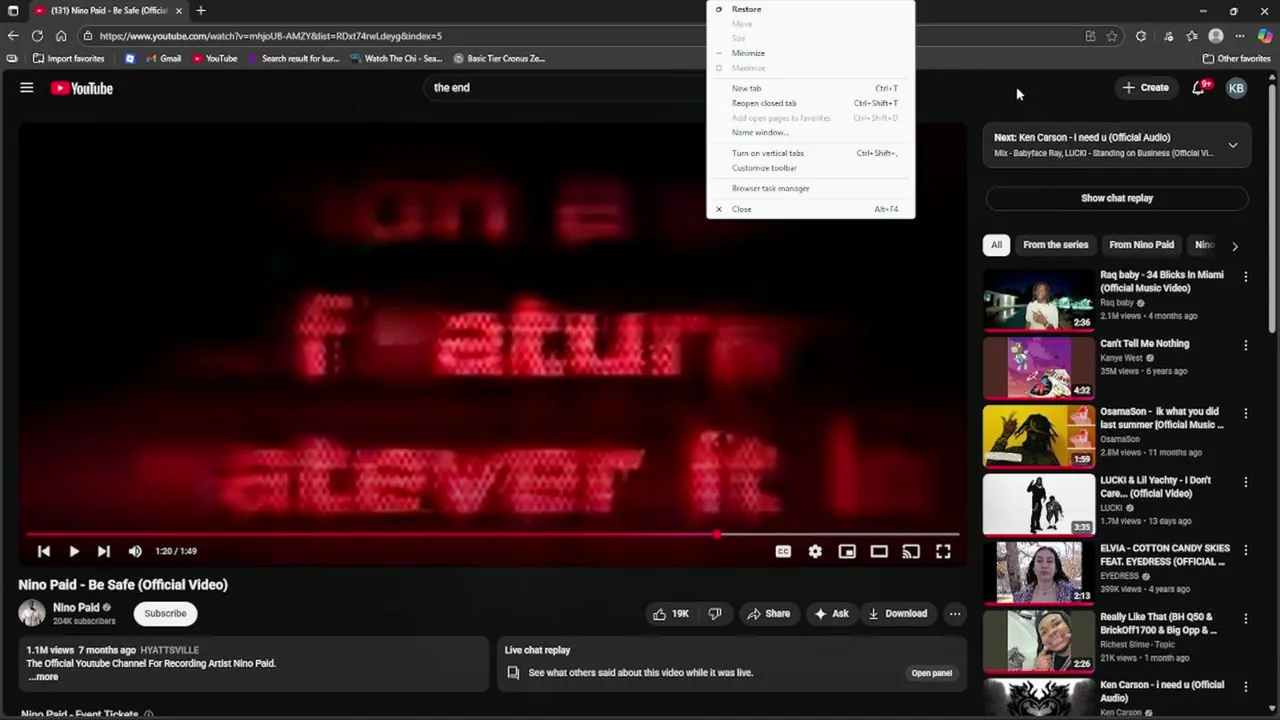Open options for Can't Tell Me Nothing
Screen dimensions: 1280x720
pos(1245,345)
